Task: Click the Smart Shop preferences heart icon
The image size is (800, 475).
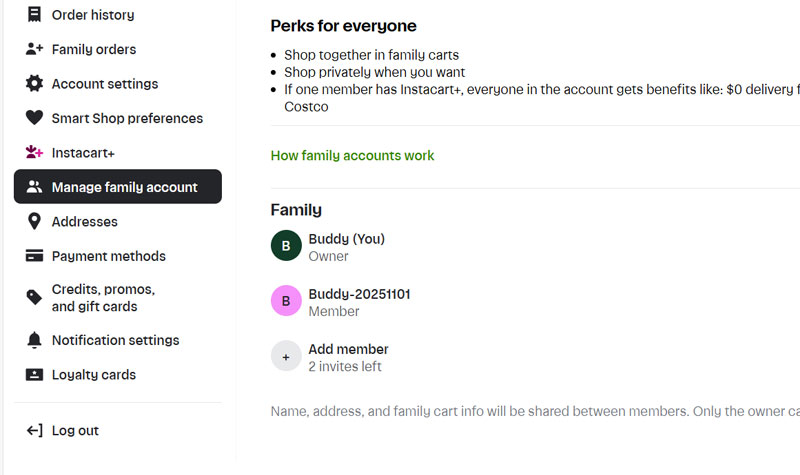Action: tap(34, 118)
